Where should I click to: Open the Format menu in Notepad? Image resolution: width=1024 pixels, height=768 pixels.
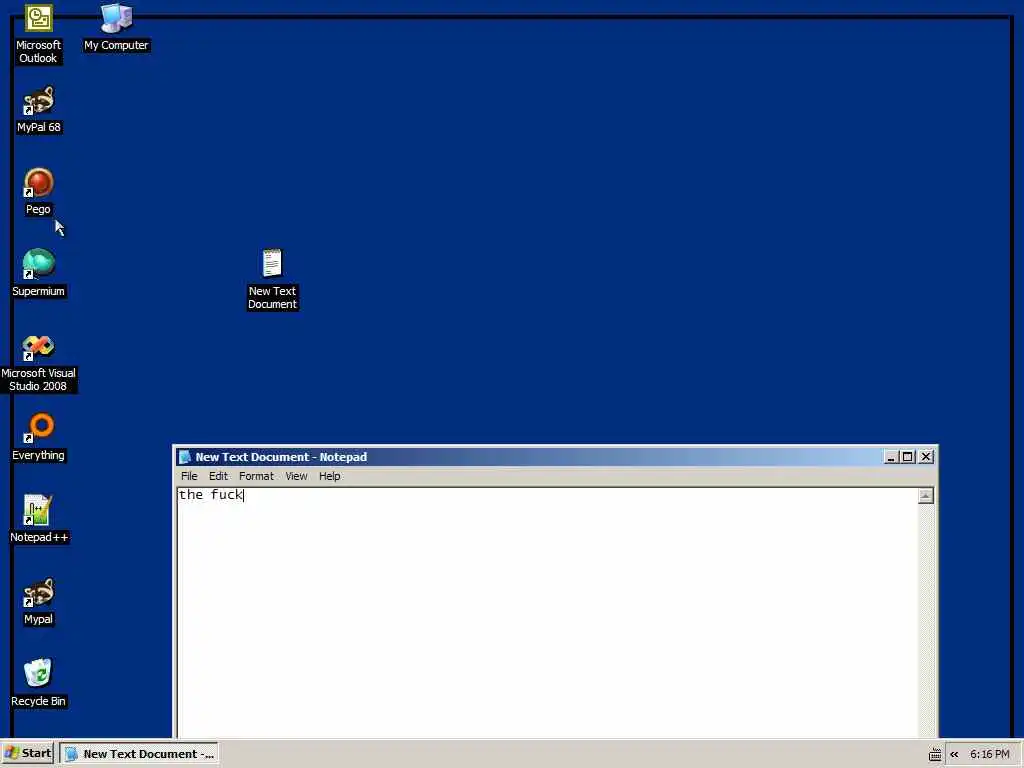[256, 476]
